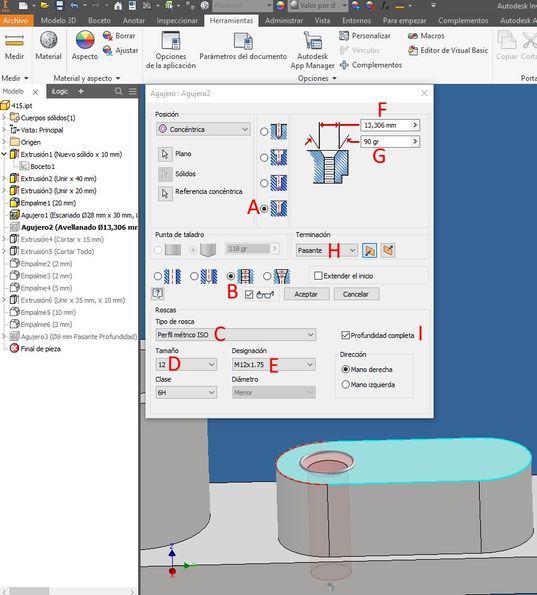Switch to the Modelo 3D ribbon tab
The image size is (537, 595).
click(58, 20)
